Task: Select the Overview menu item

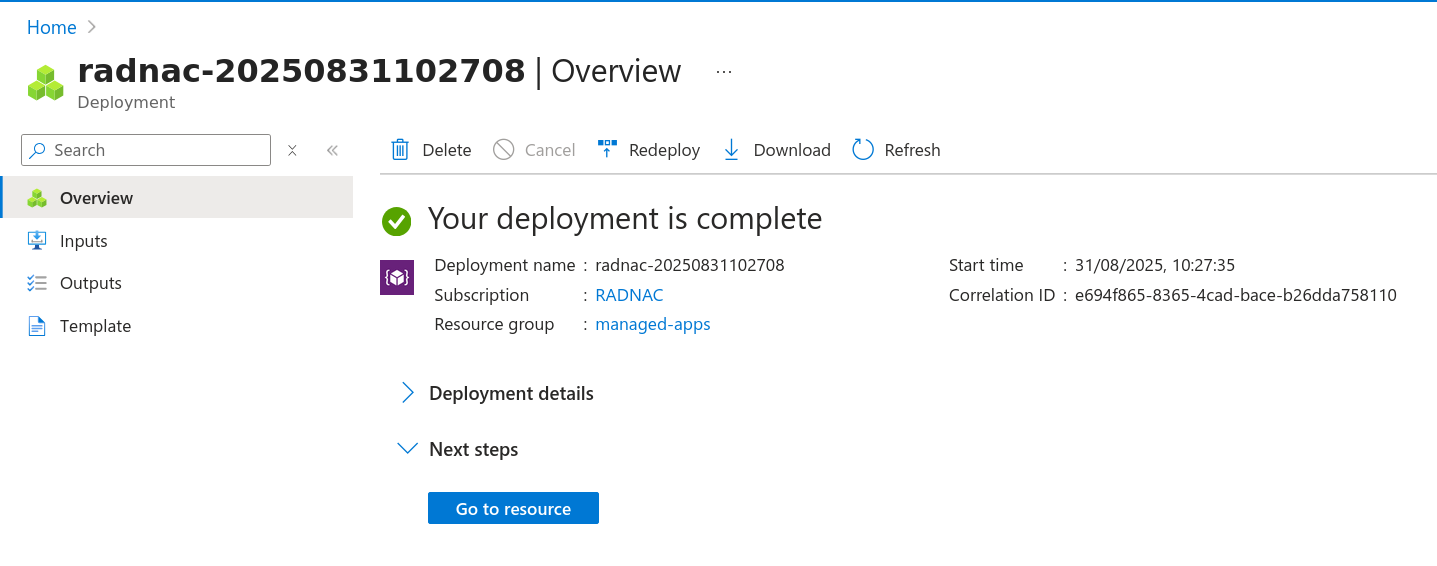Action: pyautogui.click(x=96, y=198)
